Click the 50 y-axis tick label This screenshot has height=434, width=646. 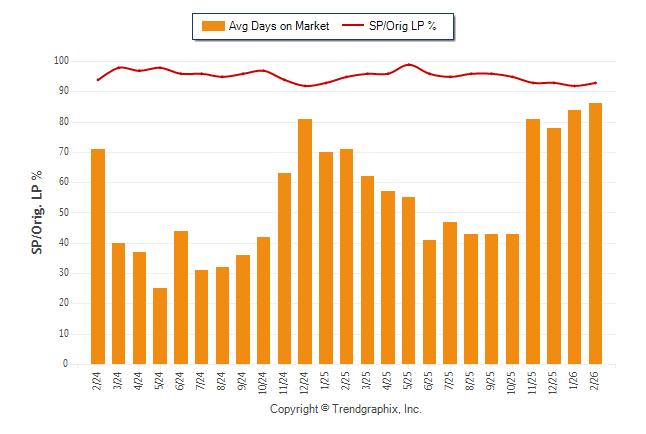click(x=63, y=213)
